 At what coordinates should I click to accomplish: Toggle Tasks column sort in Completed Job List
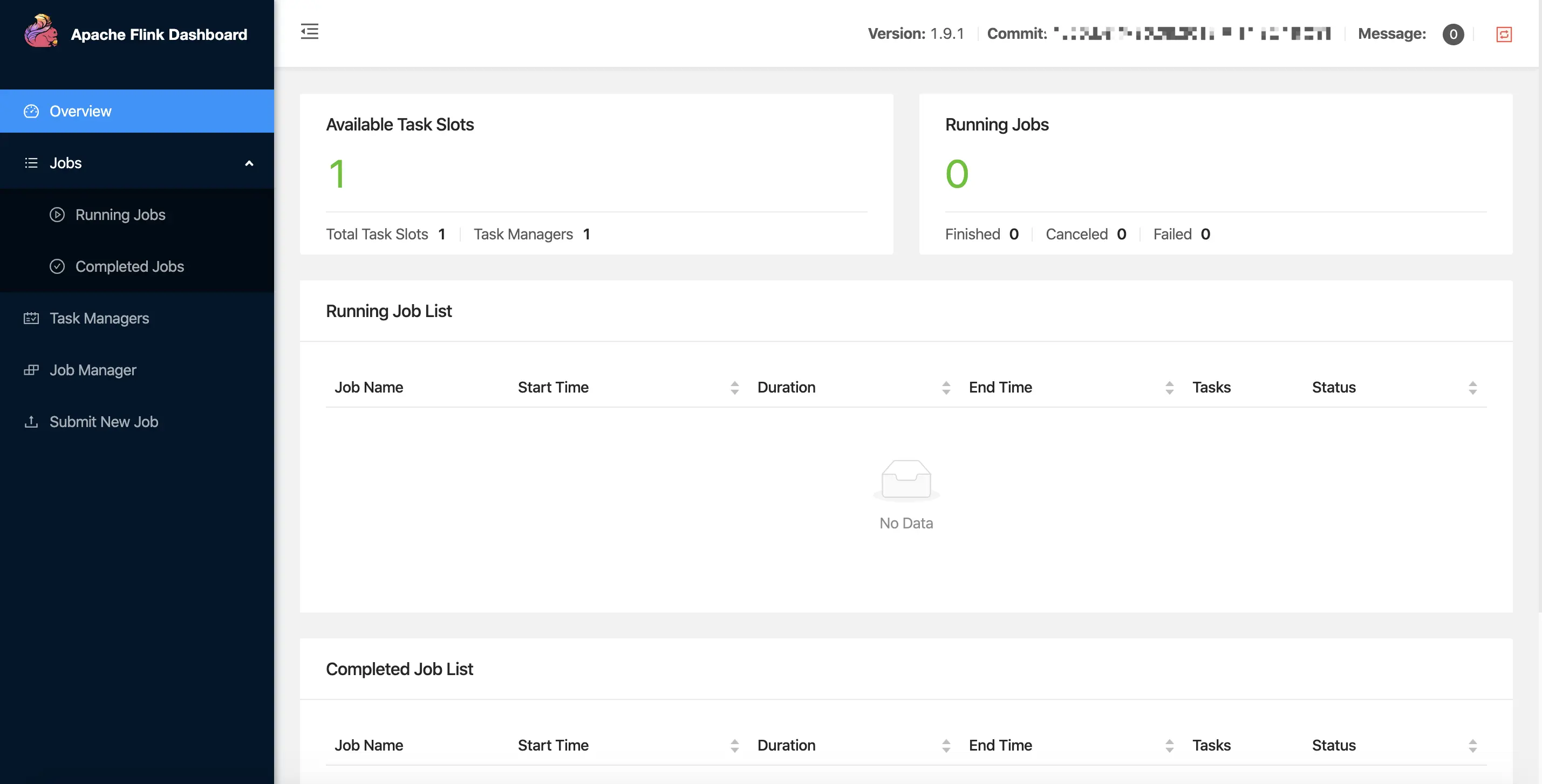pyautogui.click(x=1169, y=745)
